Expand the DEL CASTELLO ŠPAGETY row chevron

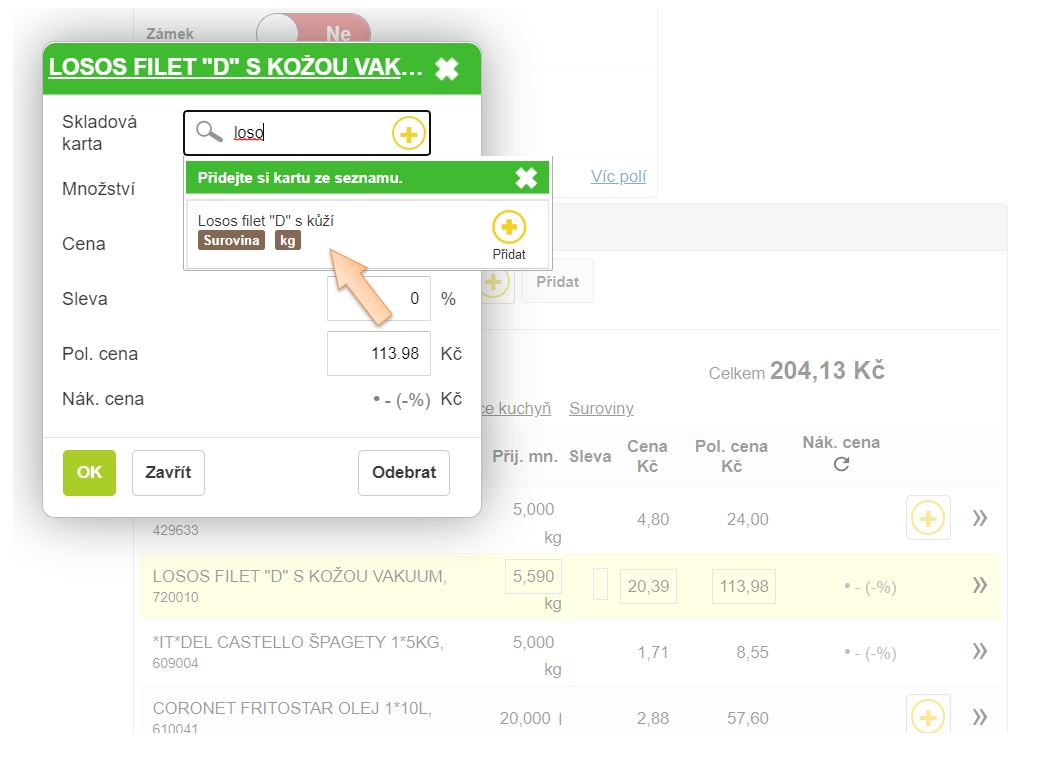pos(980,652)
